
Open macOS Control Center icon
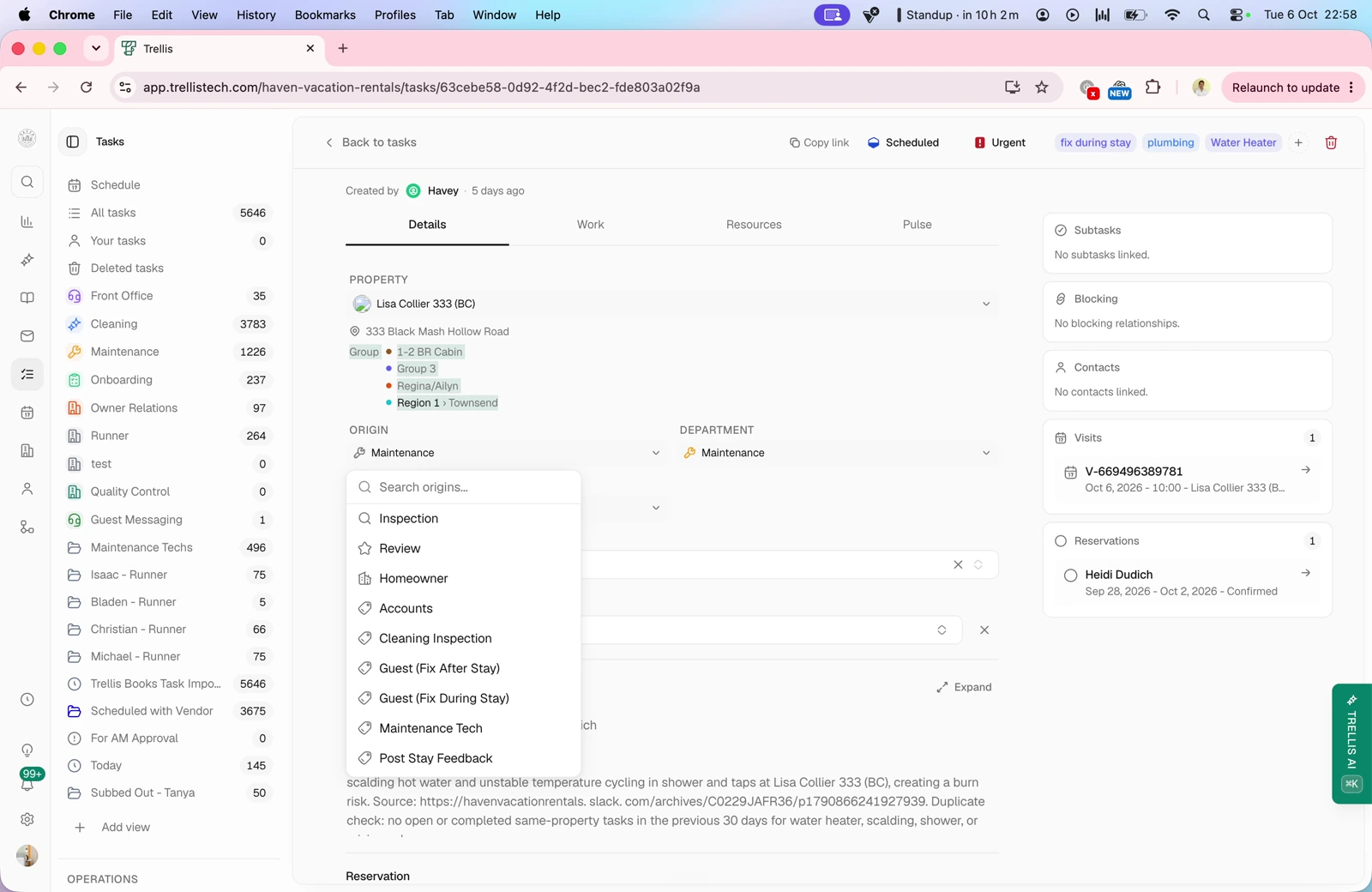1237,15
